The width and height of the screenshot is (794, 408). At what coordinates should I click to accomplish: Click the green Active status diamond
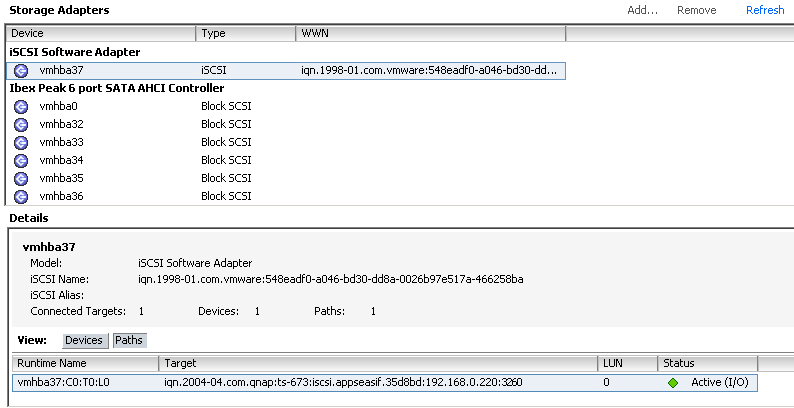673,383
